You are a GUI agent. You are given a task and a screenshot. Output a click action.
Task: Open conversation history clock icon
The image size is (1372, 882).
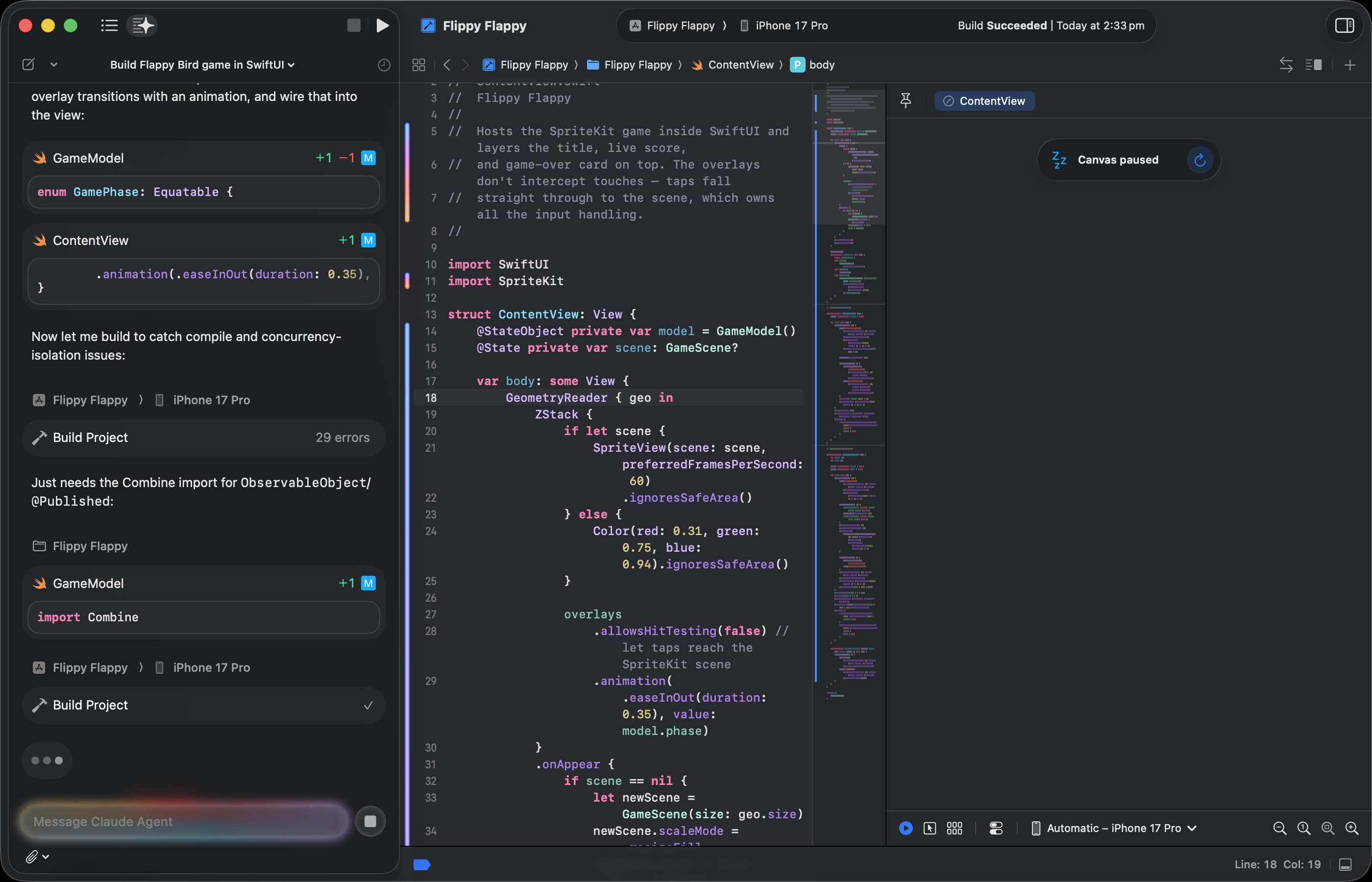pyautogui.click(x=384, y=65)
